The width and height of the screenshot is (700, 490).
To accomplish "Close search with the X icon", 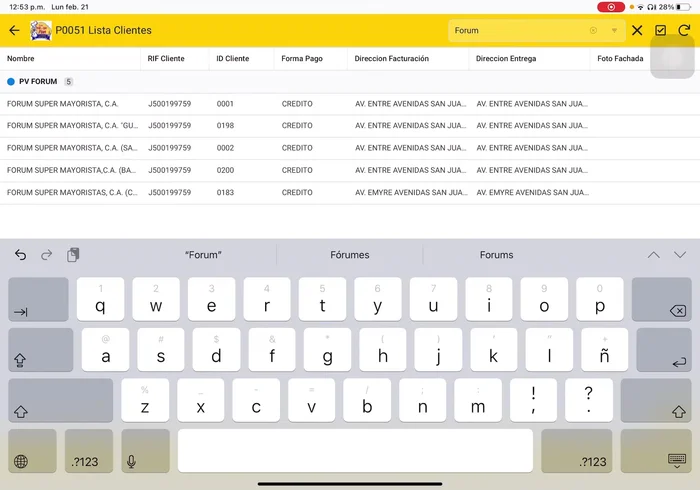I will click(x=637, y=31).
